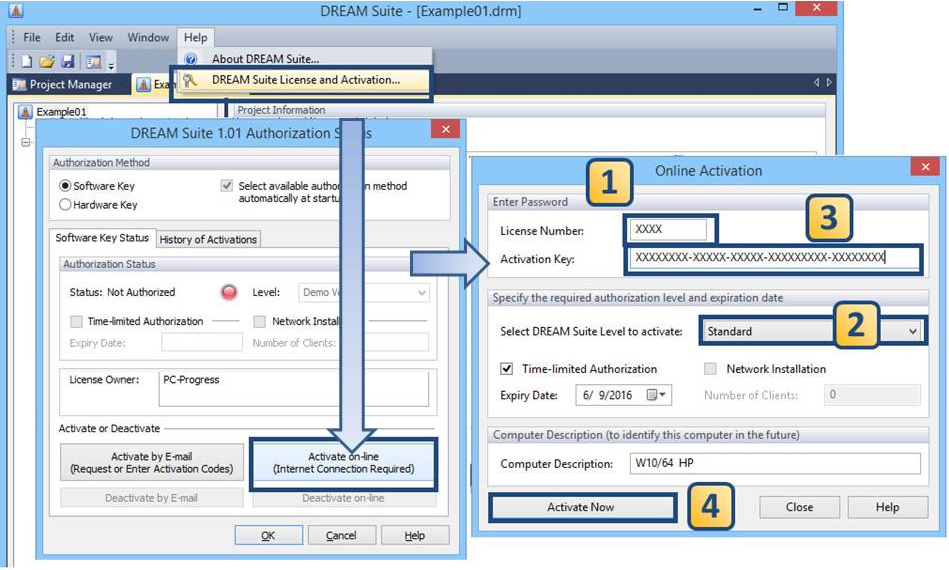Select the Software Key radio button
Viewport: 949px width, 570px height.
65,186
